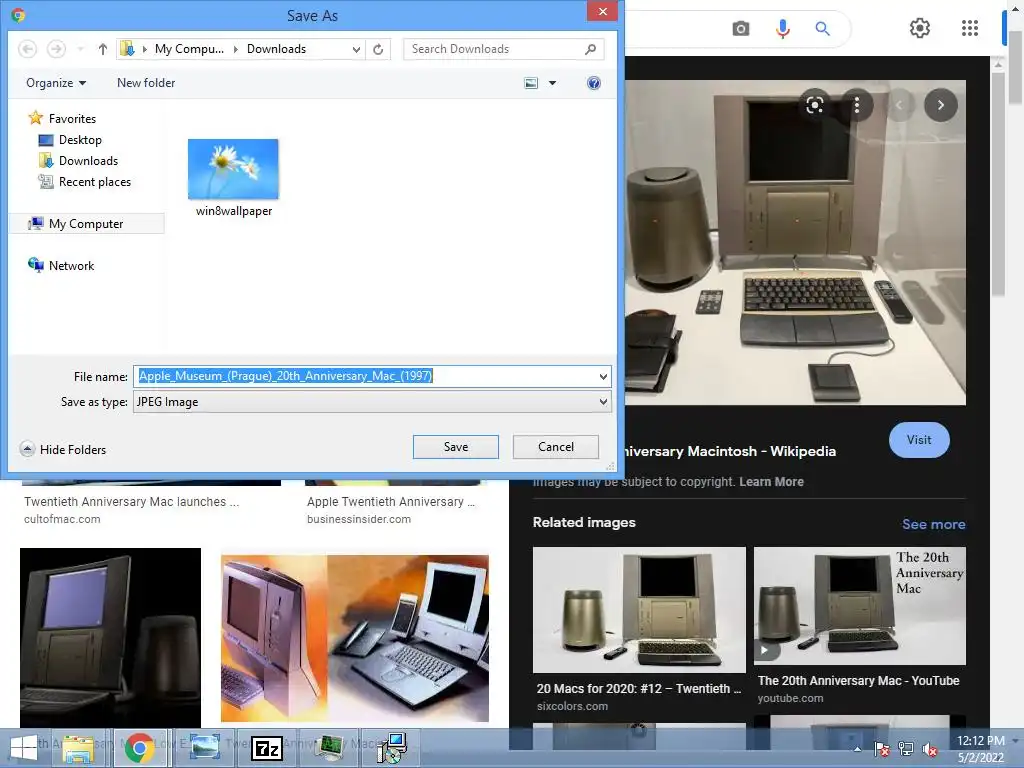Go to previous image with left chevron
This screenshot has height=768, width=1024.
point(899,105)
